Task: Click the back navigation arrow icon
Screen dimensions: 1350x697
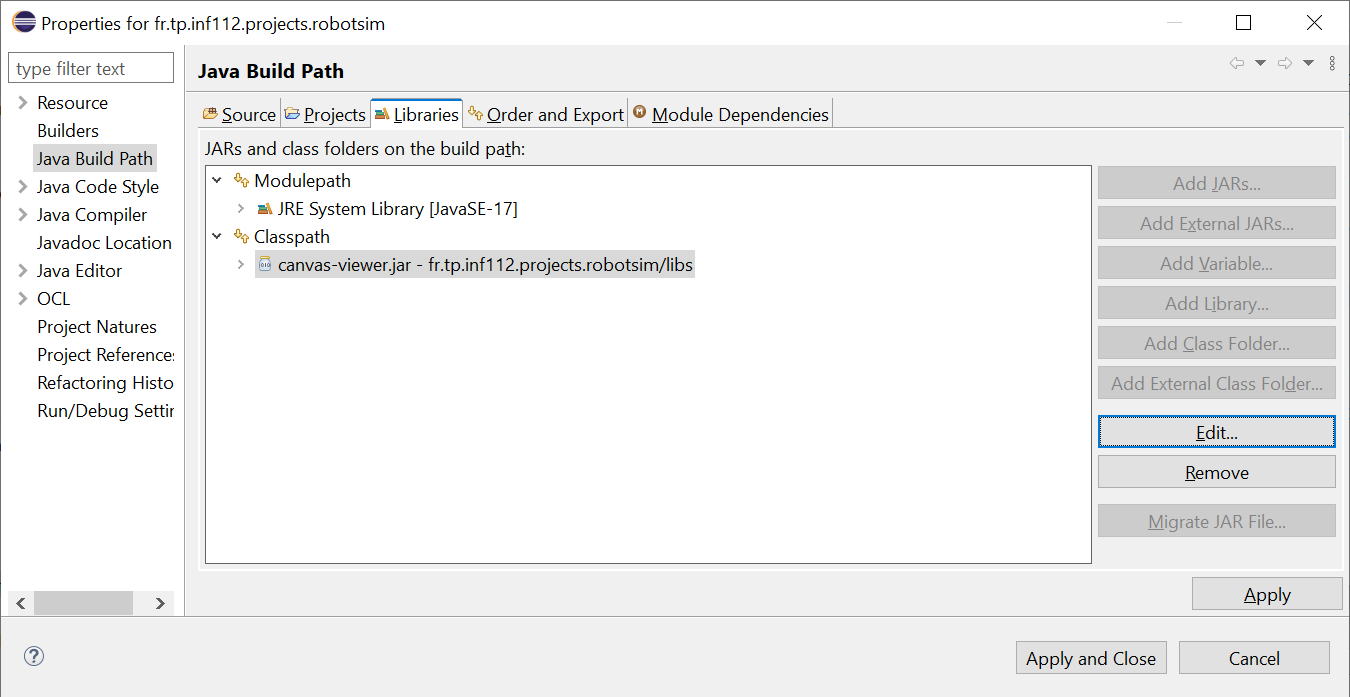Action: coord(1237,63)
